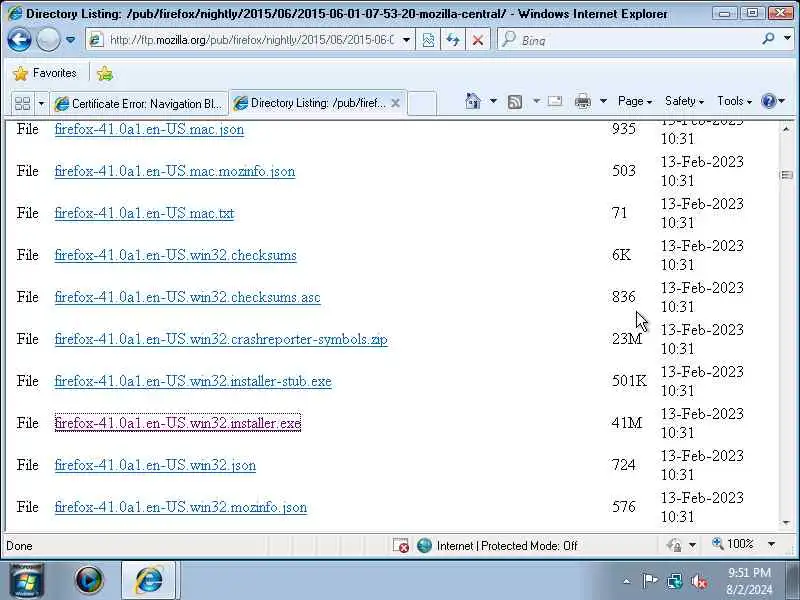Screen dimensions: 800x600
Task: Open the Tools menu
Action: pyautogui.click(x=734, y=101)
